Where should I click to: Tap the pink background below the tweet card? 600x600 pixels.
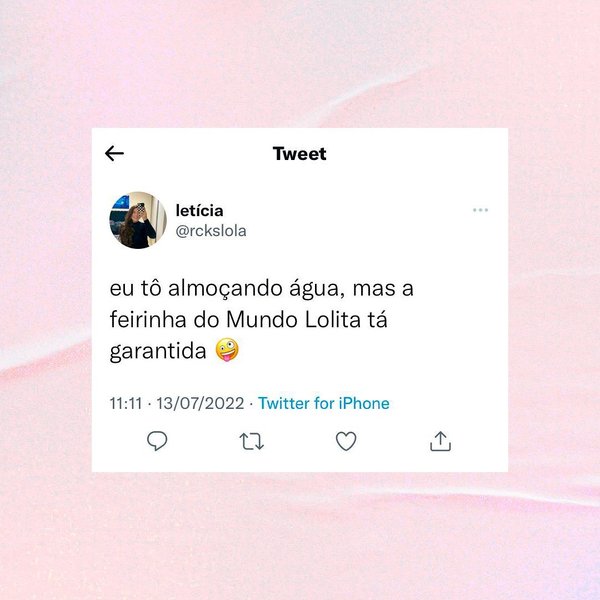(x=300, y=536)
